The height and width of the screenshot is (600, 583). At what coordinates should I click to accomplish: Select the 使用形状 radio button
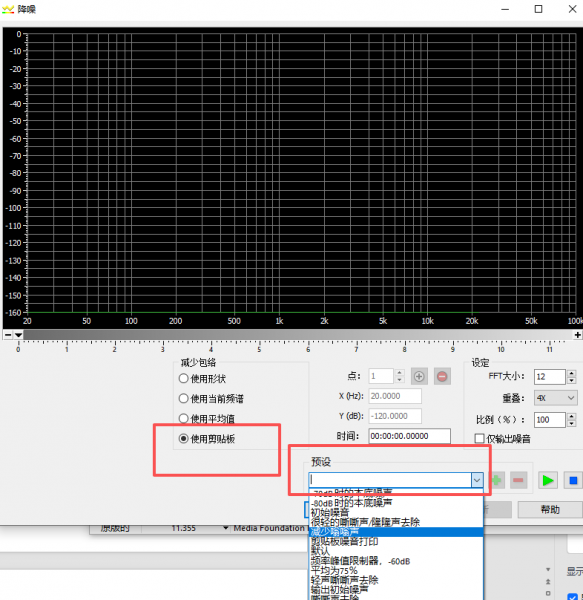[x=183, y=378]
